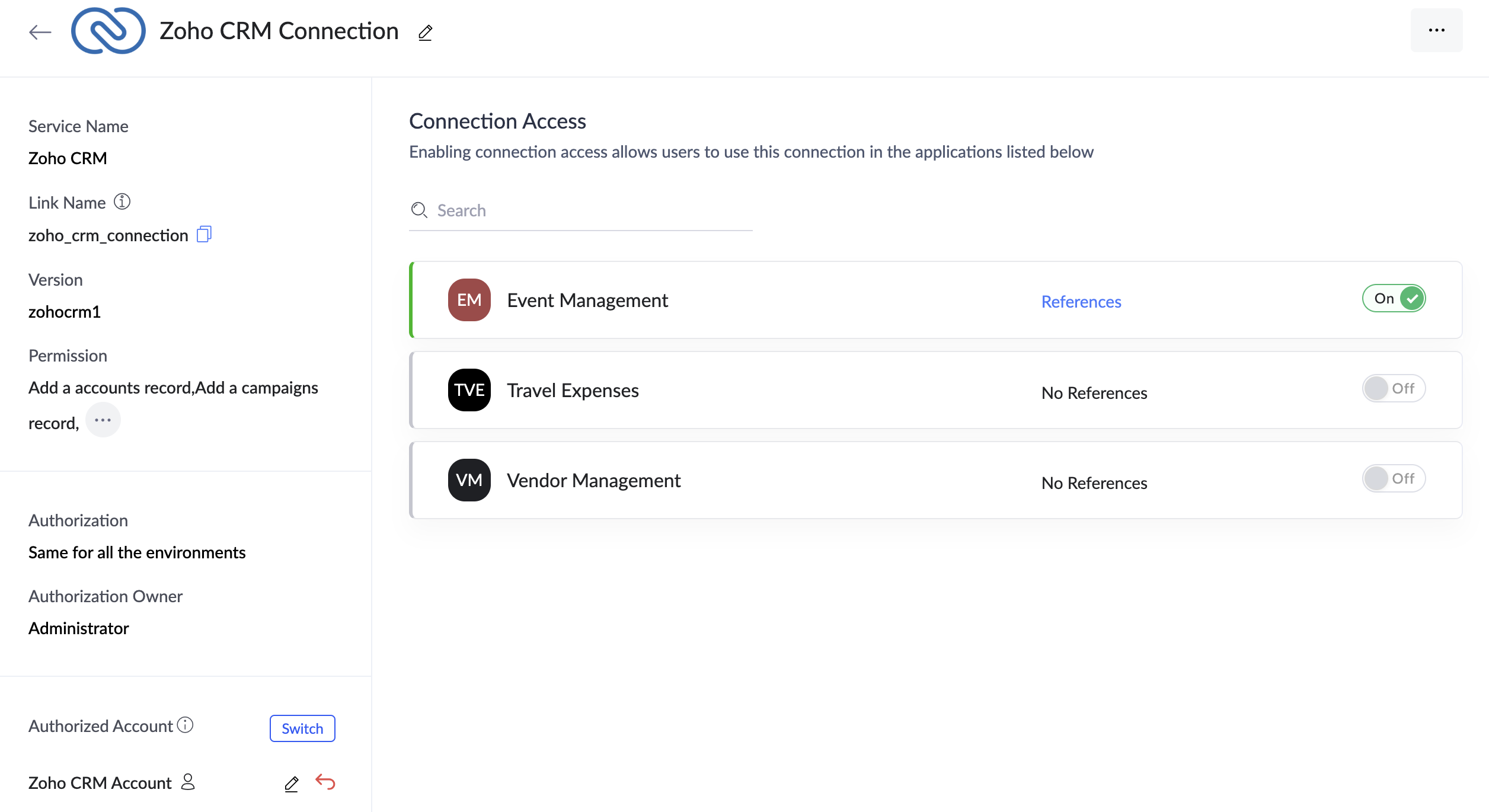This screenshot has height=812, width=1489.
Task: Click the Zoho CRM logo icon
Action: point(108,31)
